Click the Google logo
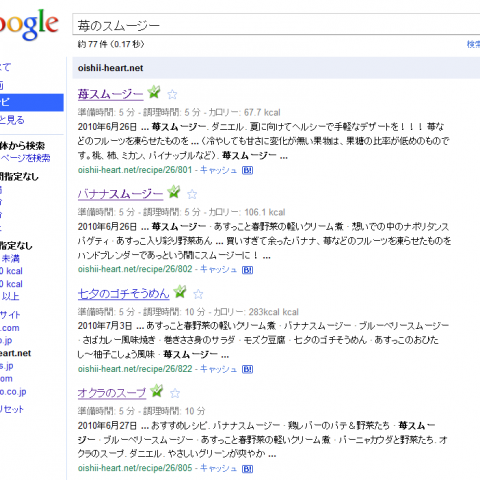This screenshot has width=480, height=480. [29, 24]
